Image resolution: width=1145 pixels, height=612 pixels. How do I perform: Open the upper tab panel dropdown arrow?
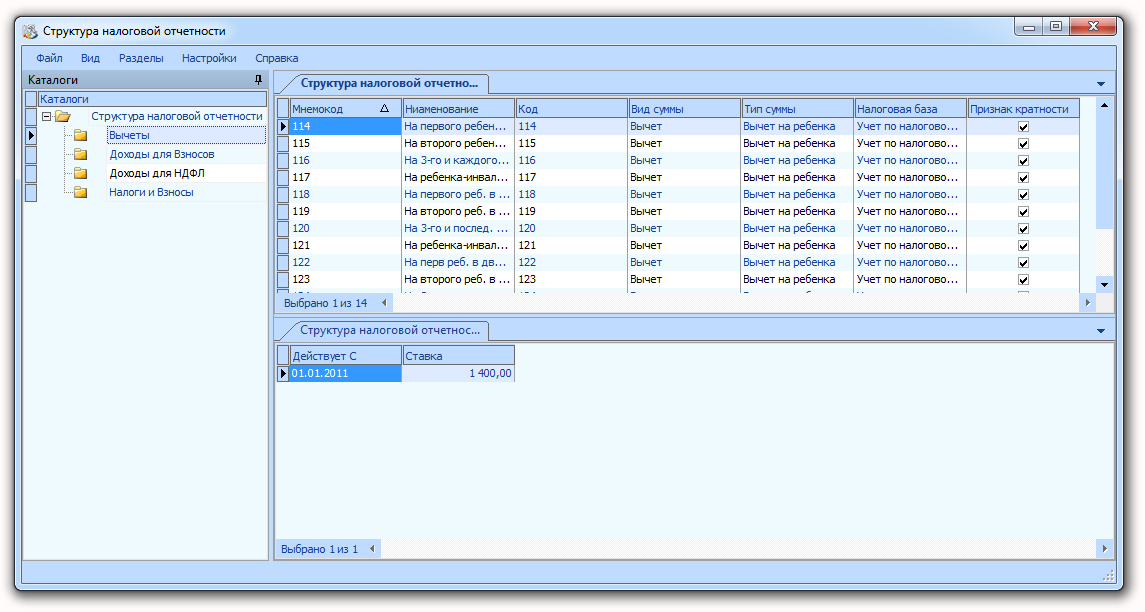pos(1100,84)
